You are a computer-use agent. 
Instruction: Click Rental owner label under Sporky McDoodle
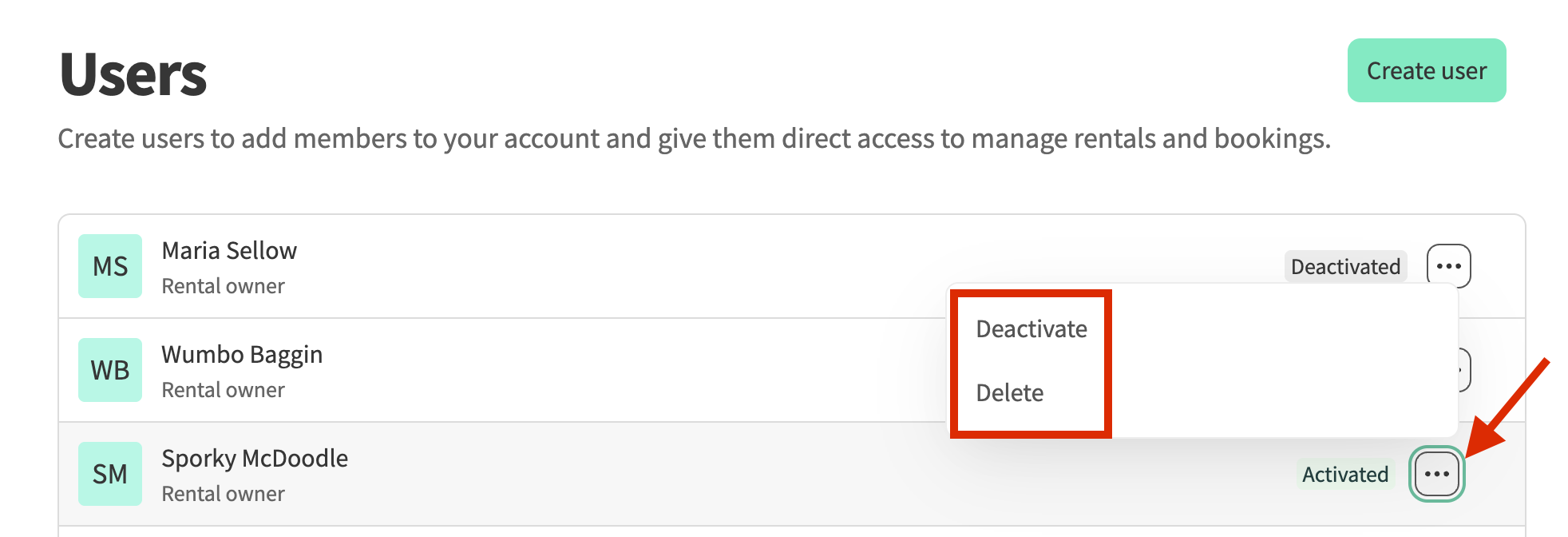[x=223, y=494]
